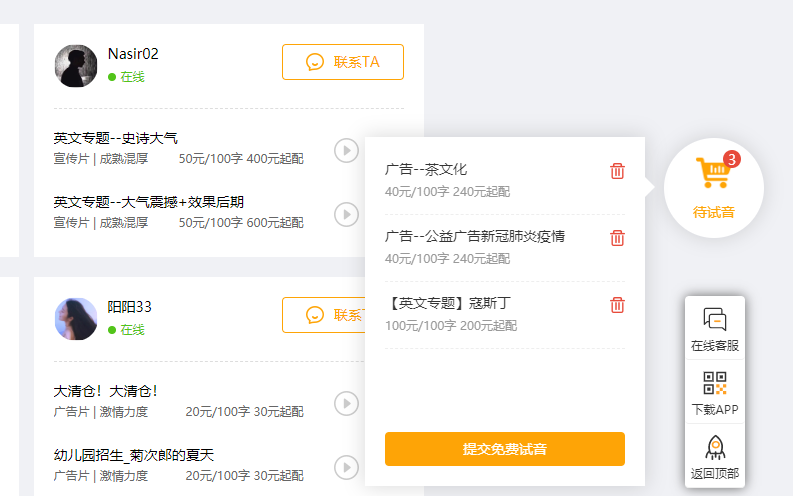
Task: Submit the free audition with 提交免费试音
Action: 504,449
